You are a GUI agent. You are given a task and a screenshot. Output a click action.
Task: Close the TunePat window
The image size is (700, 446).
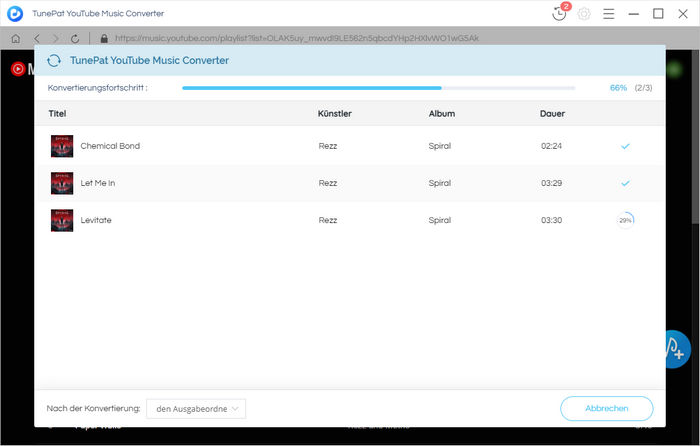click(x=683, y=14)
